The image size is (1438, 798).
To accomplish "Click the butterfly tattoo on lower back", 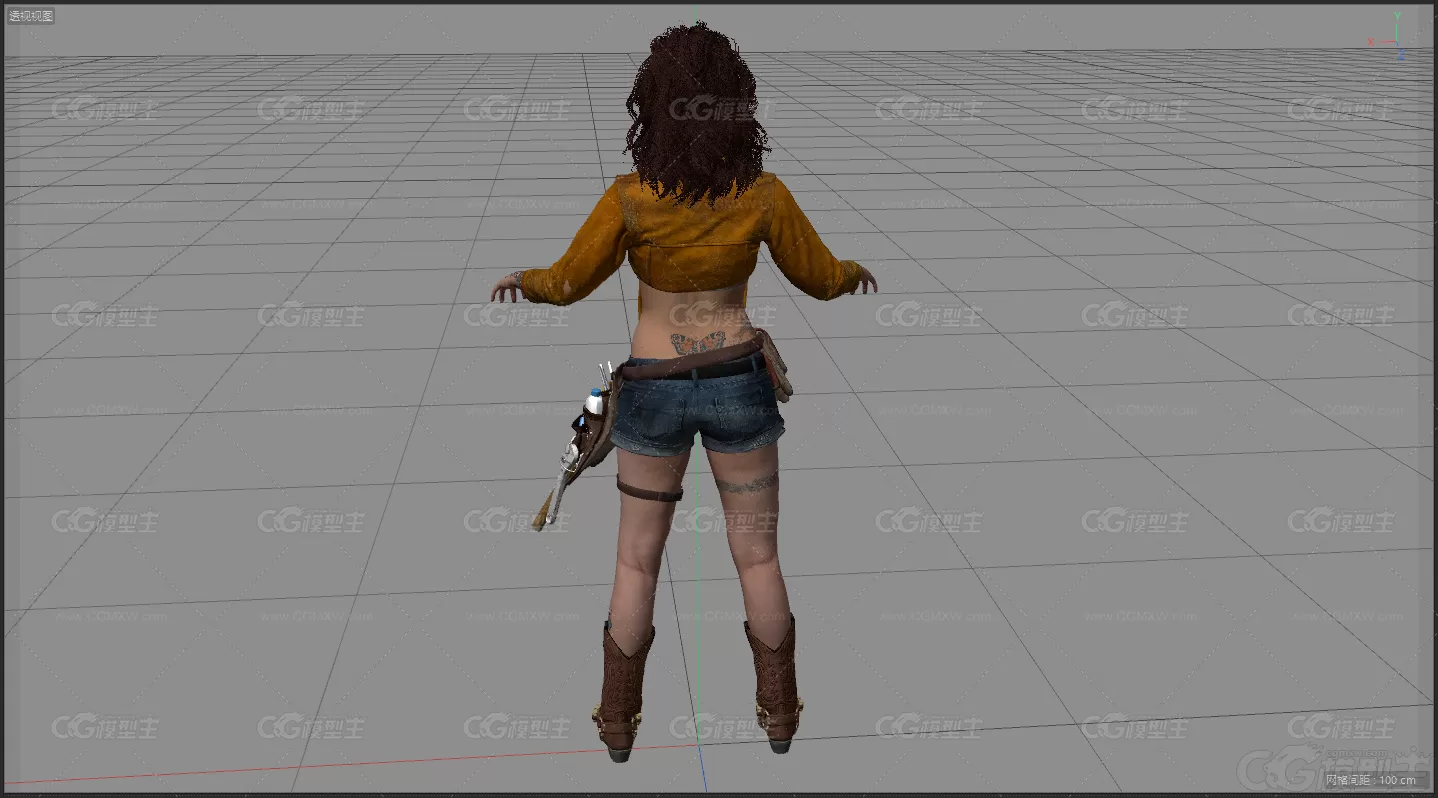I will [x=697, y=343].
